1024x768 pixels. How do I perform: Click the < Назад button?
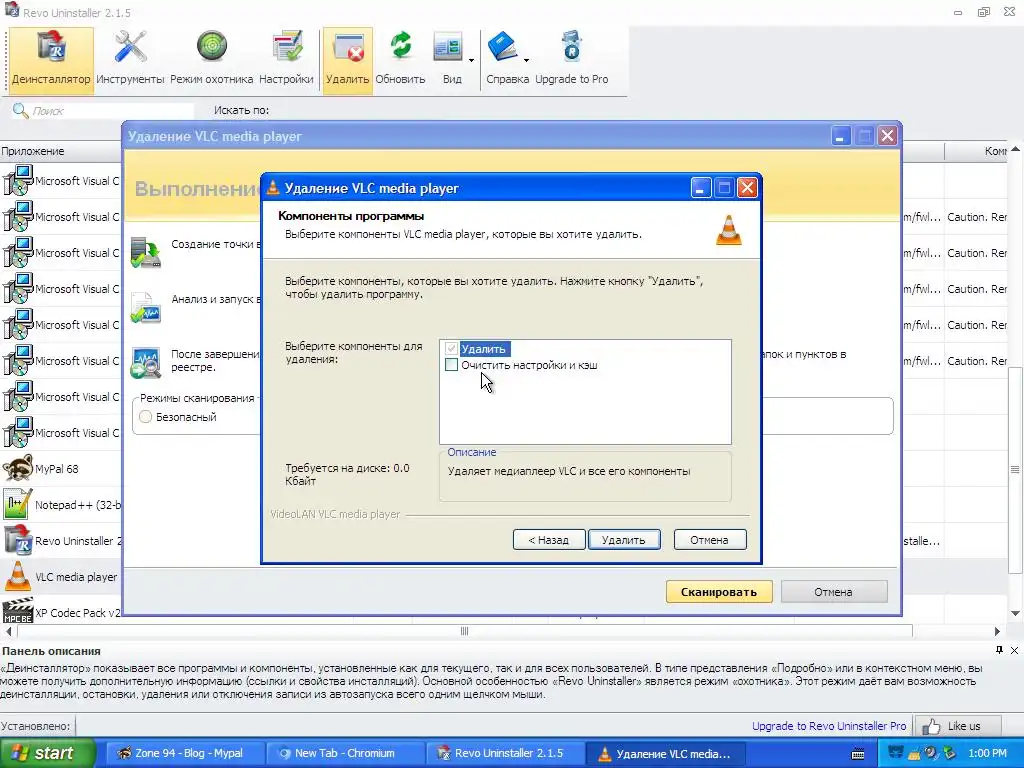pos(549,540)
